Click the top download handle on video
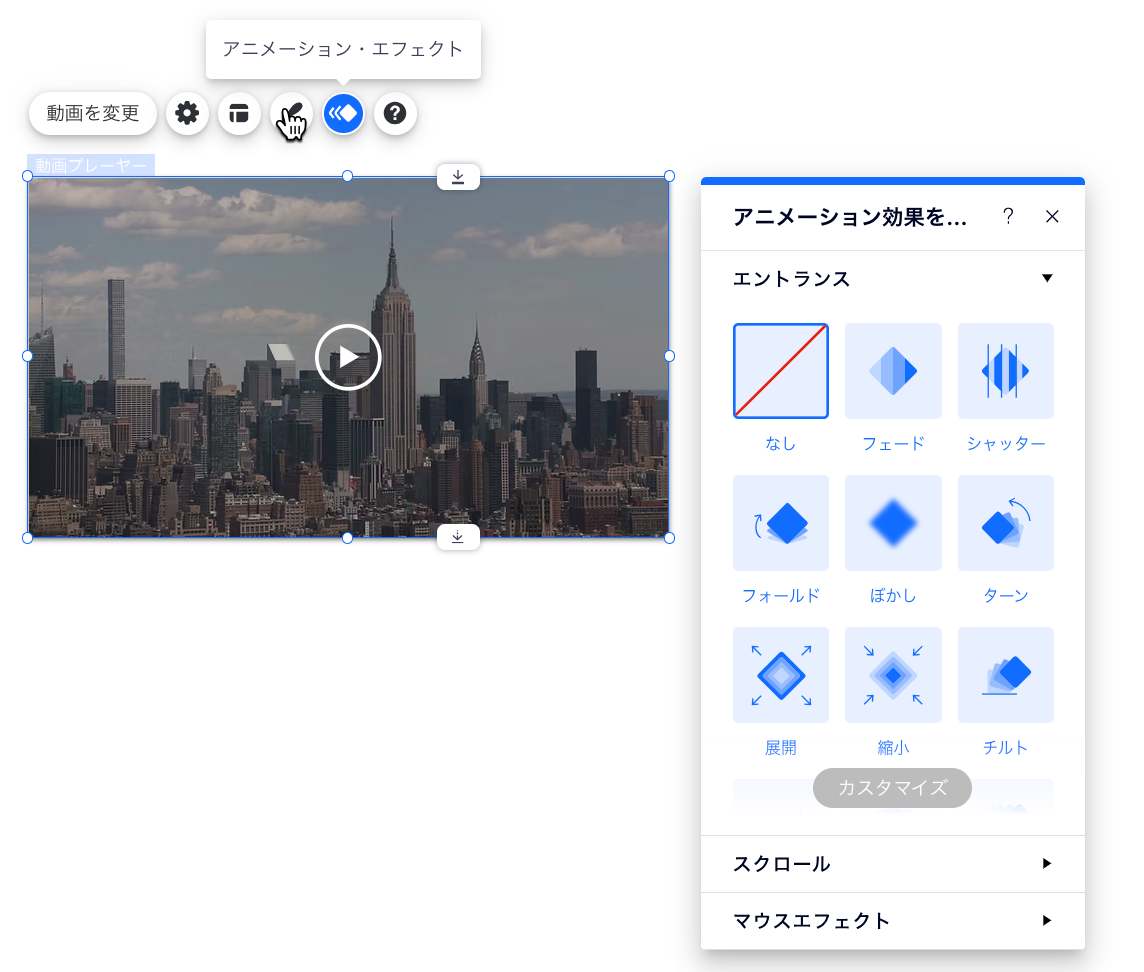1144x972 pixels. [458, 177]
